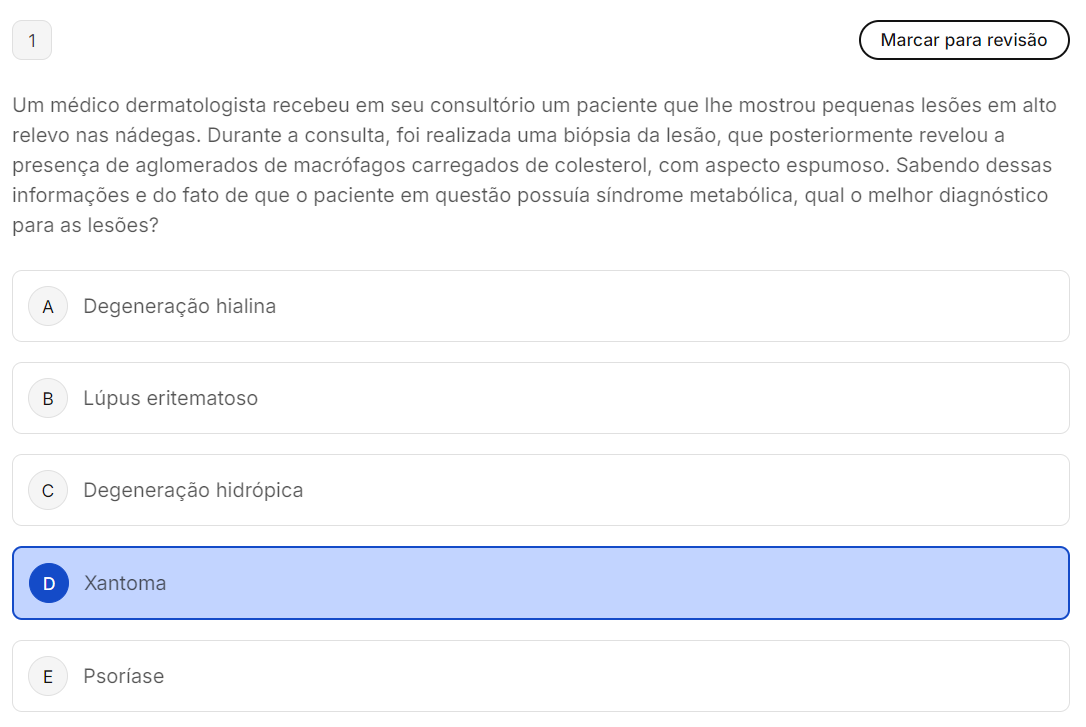1086x727 pixels.
Task: Pick the Degeneração hidrópica answer text
Action: click(x=193, y=490)
